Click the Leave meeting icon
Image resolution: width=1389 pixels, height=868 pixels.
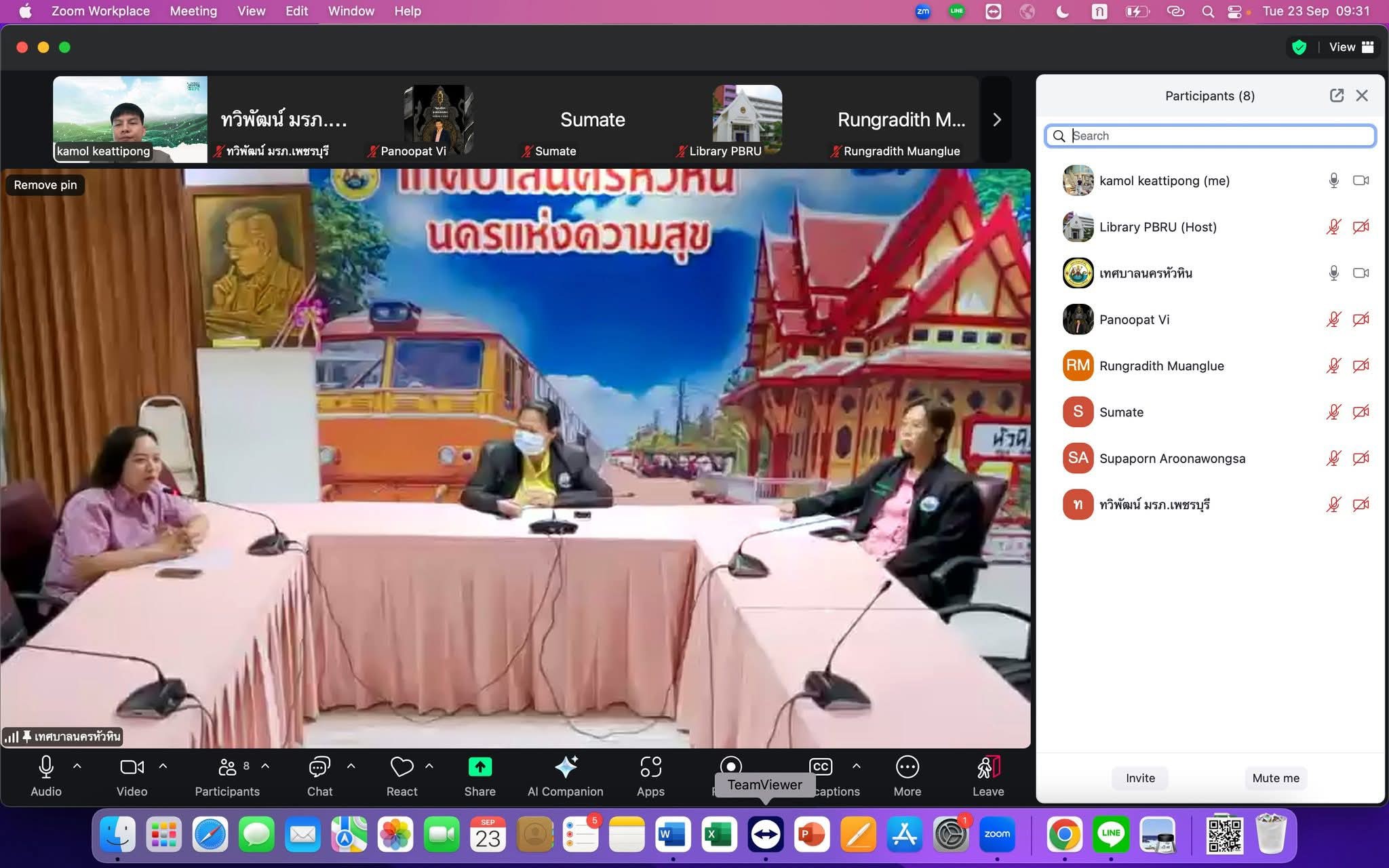[988, 768]
